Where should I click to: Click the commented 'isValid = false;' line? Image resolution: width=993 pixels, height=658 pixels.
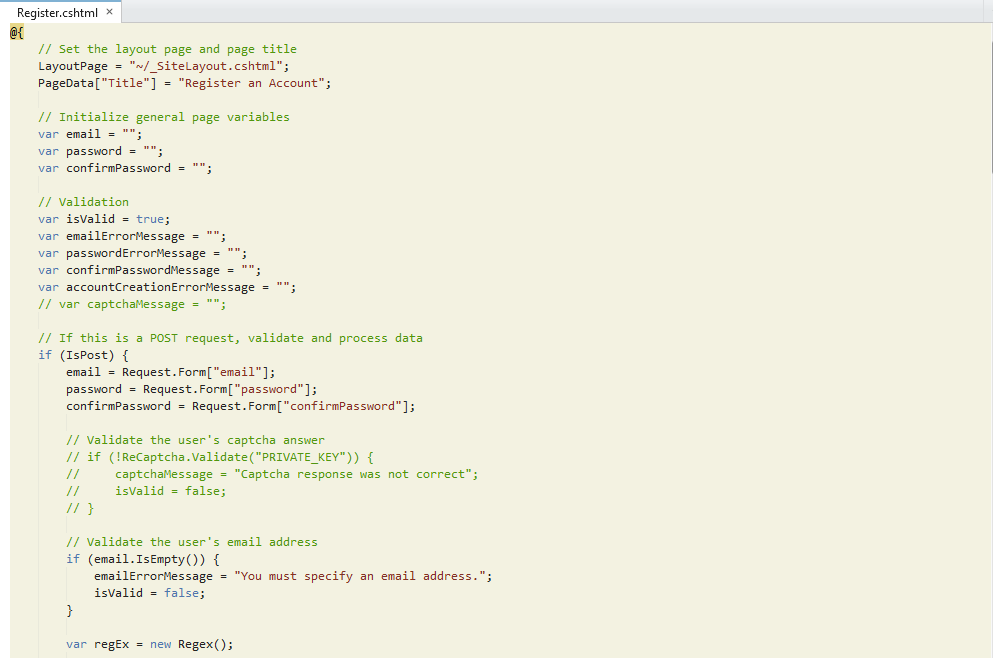[146, 491]
